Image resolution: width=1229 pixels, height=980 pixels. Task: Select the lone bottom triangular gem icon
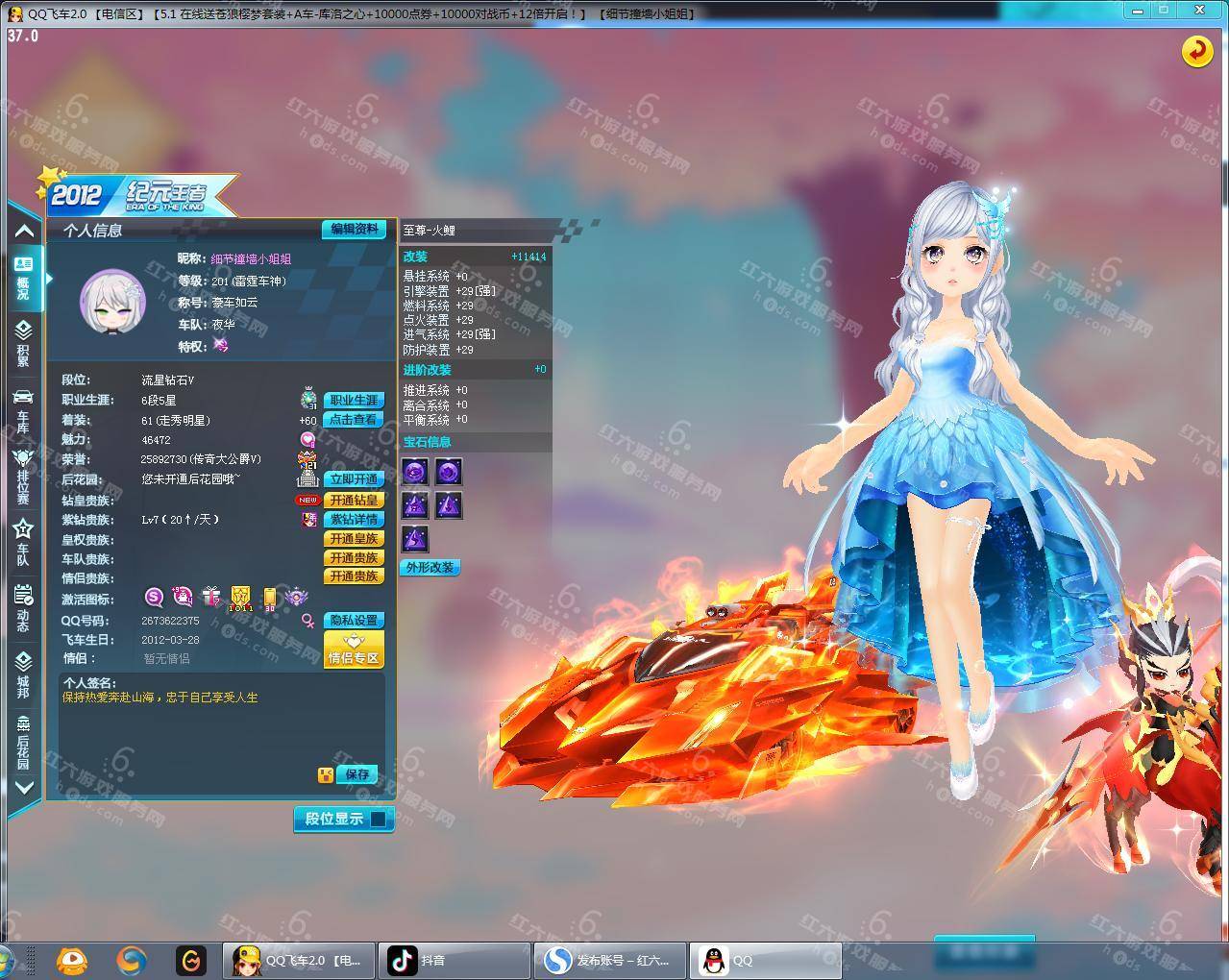point(415,538)
